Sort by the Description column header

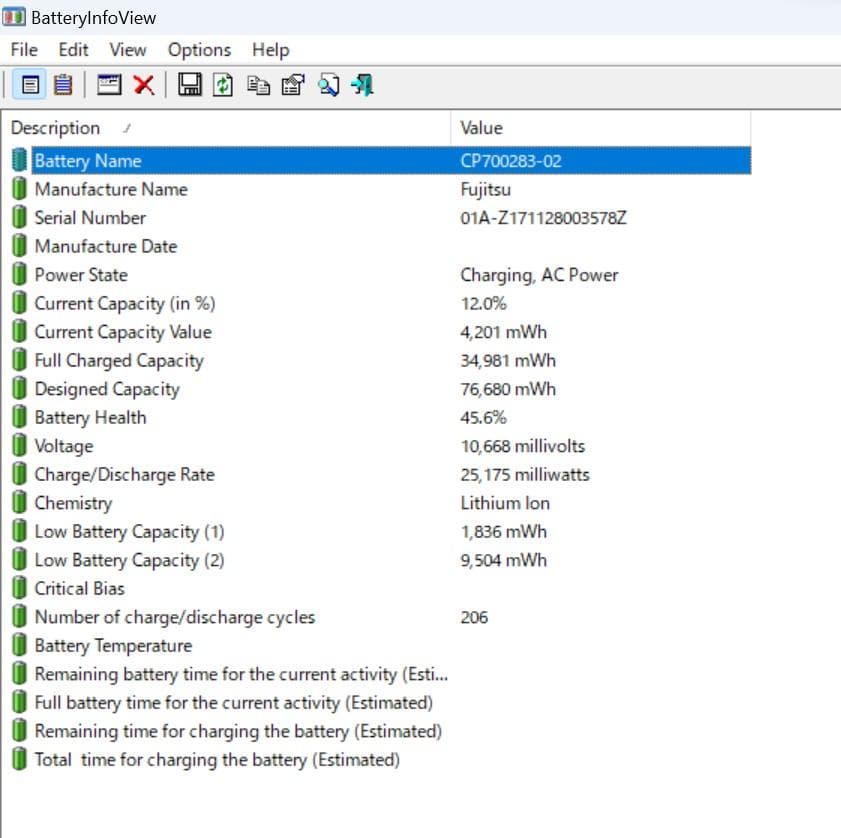(56, 128)
